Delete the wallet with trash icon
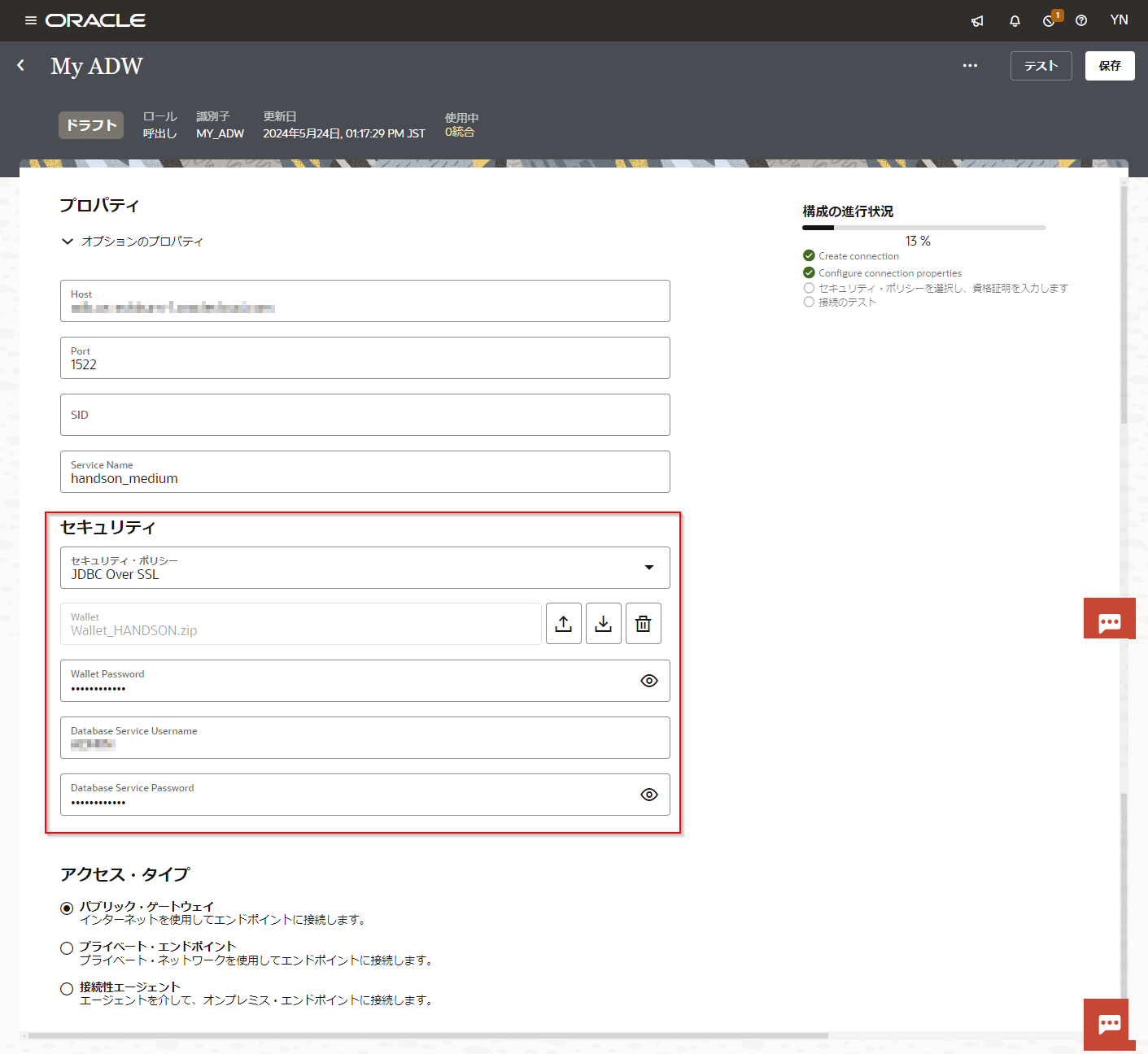The image size is (1148, 1054). click(643, 624)
